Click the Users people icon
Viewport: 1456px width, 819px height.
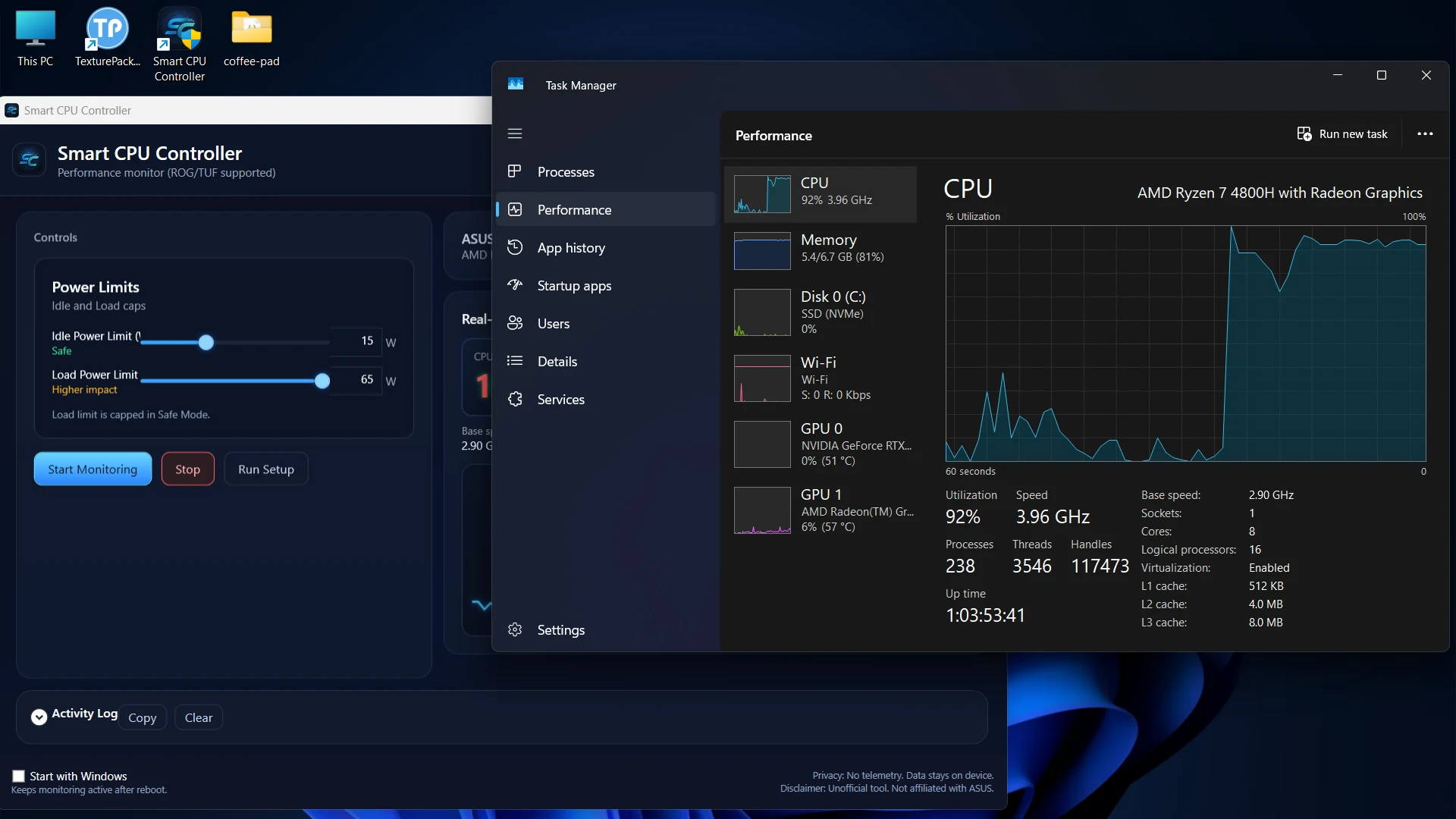(515, 323)
